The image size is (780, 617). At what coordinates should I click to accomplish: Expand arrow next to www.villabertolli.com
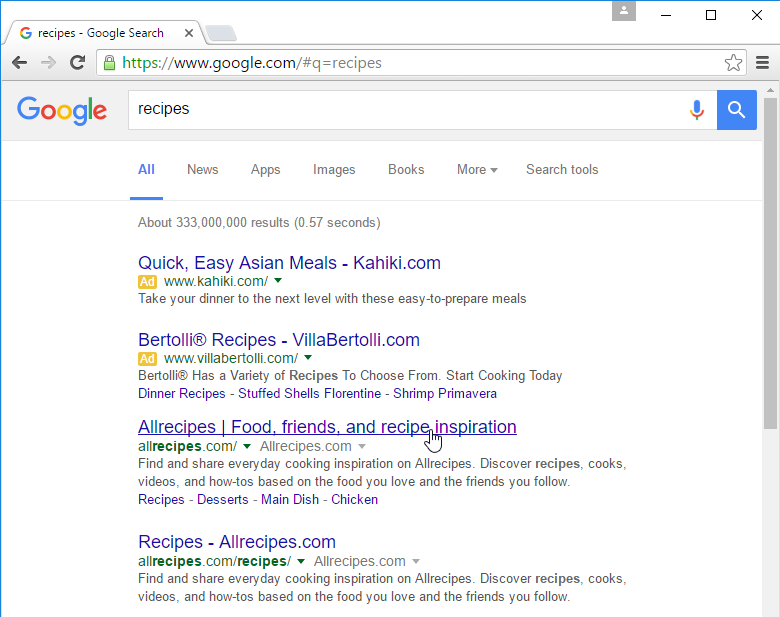tap(308, 358)
